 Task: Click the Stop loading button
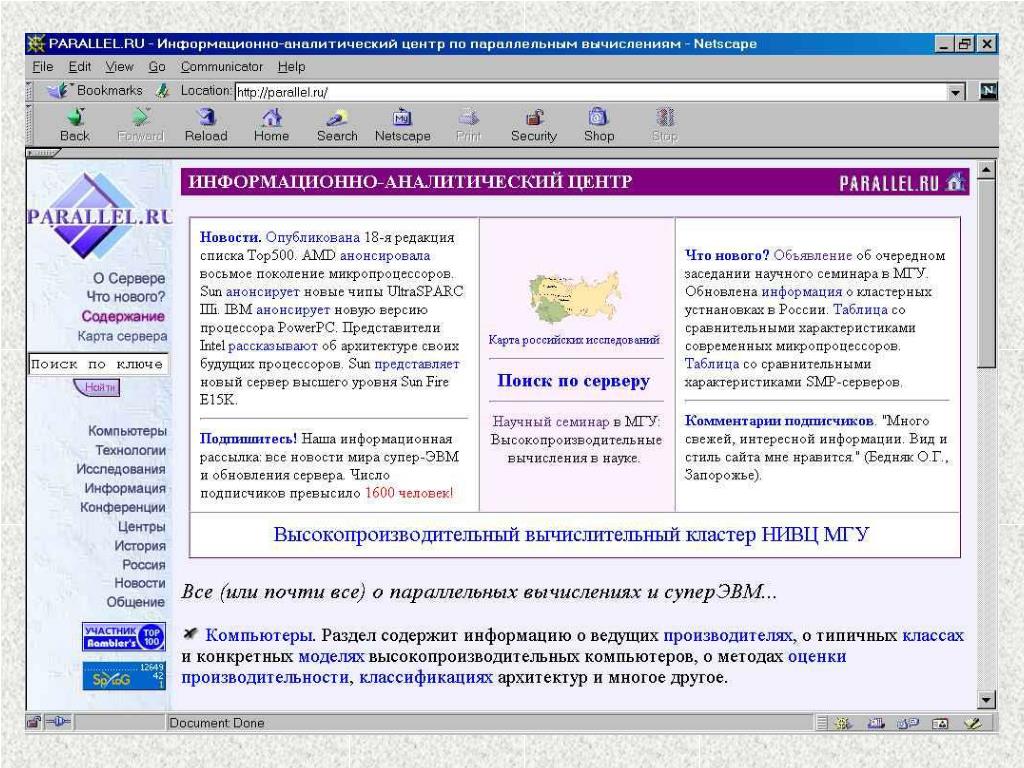(x=665, y=125)
